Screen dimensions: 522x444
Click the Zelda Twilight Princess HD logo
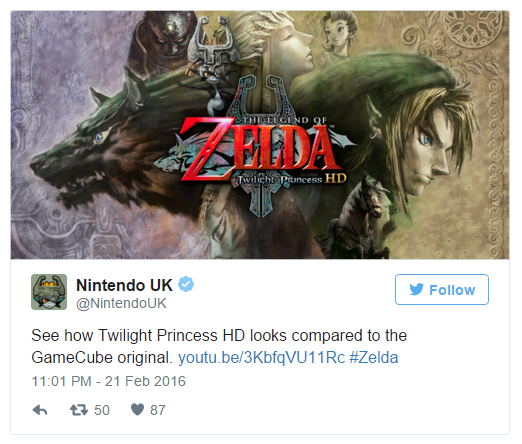pyautogui.click(x=258, y=150)
